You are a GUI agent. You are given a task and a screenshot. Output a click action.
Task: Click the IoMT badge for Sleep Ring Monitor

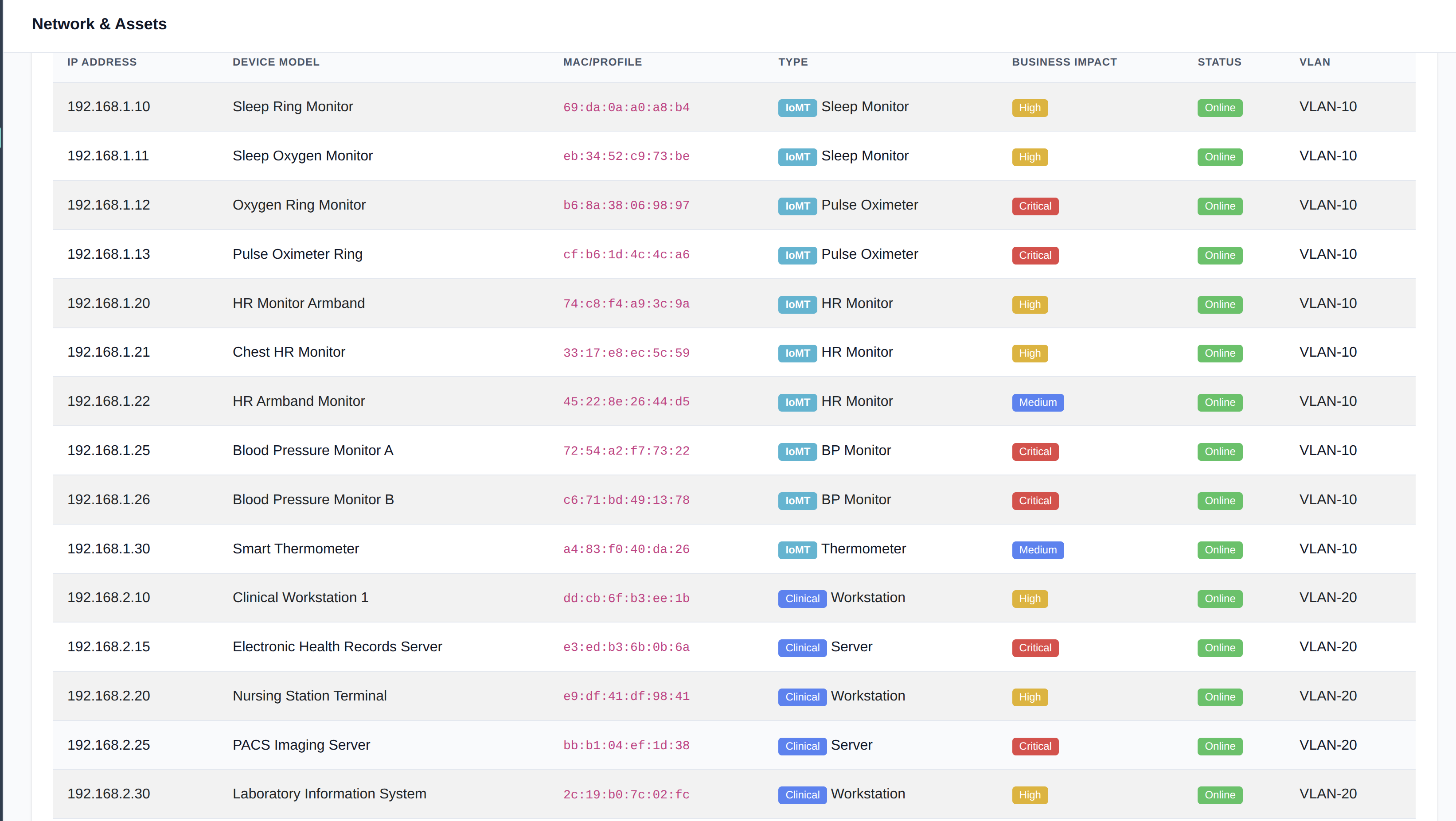pyautogui.click(x=797, y=107)
